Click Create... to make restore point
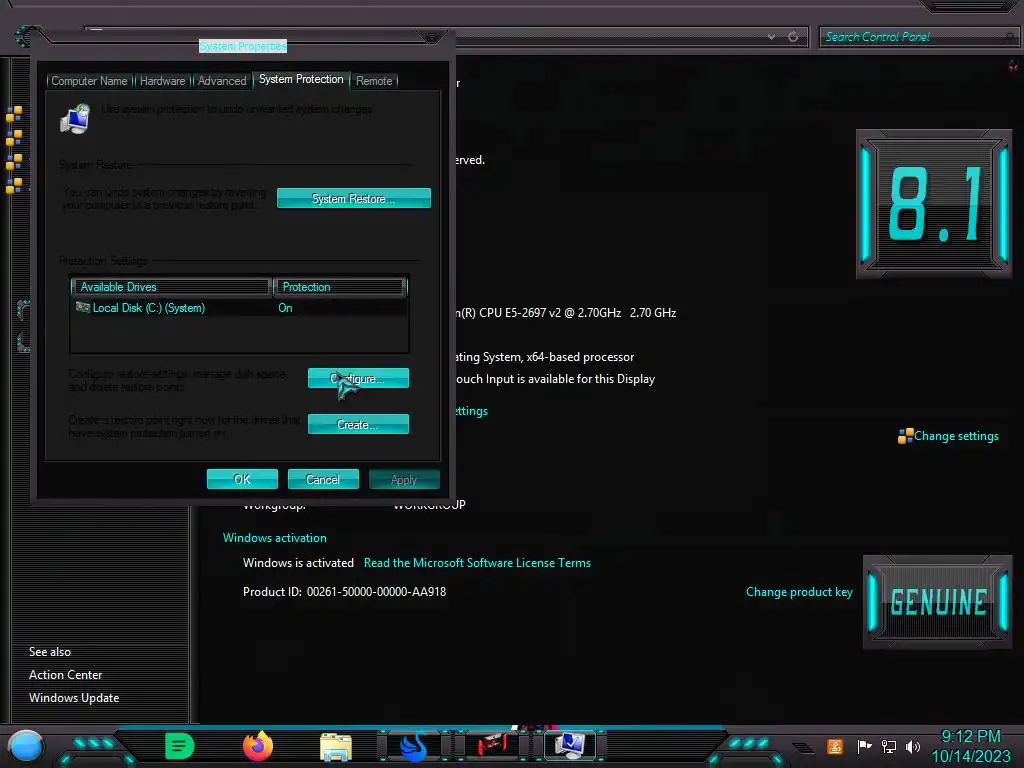Screen dimensions: 1024x768 point(359,424)
